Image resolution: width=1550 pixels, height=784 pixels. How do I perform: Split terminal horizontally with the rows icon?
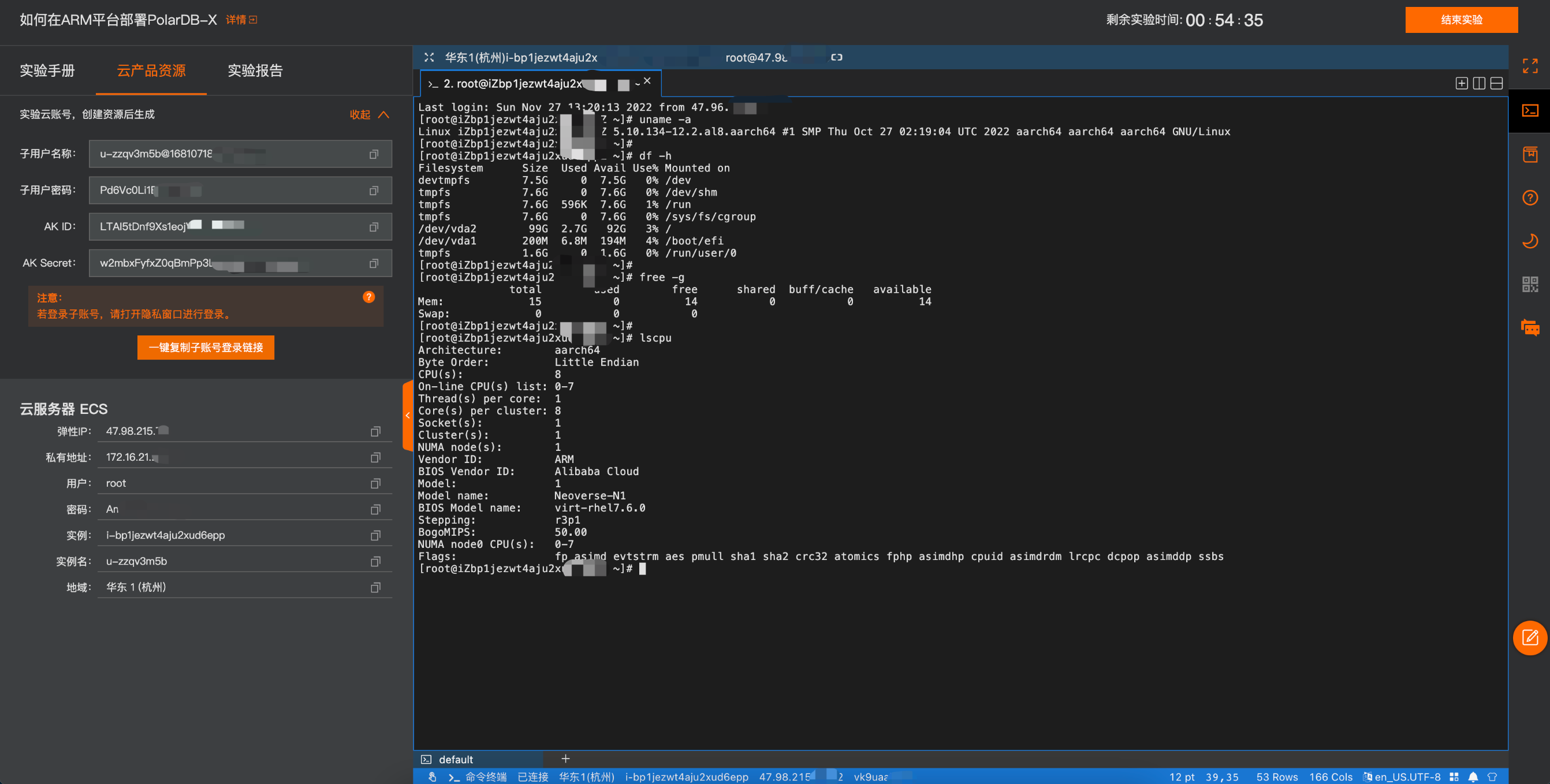coord(1496,84)
